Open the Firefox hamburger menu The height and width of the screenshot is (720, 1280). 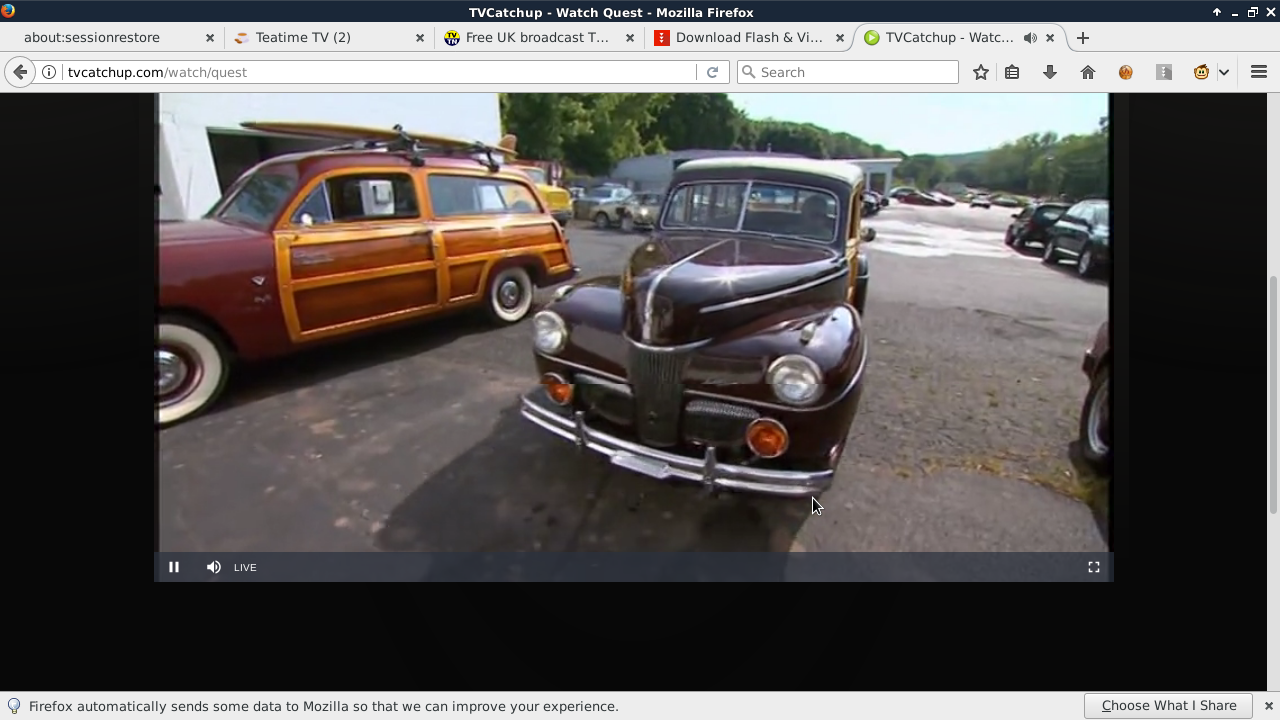click(x=1259, y=72)
